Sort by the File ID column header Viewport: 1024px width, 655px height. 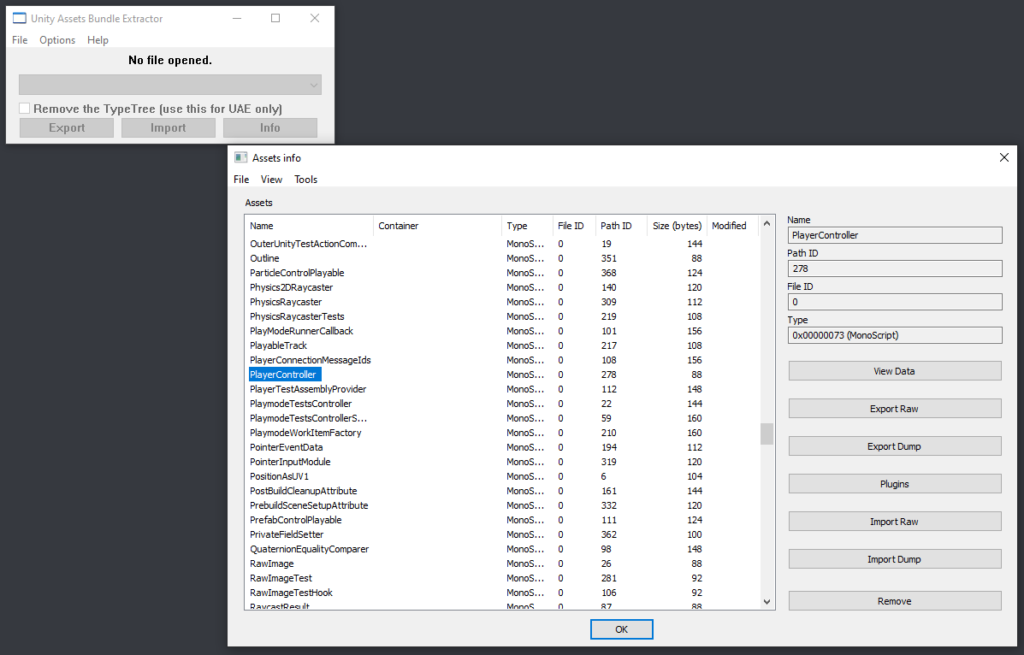(575, 226)
